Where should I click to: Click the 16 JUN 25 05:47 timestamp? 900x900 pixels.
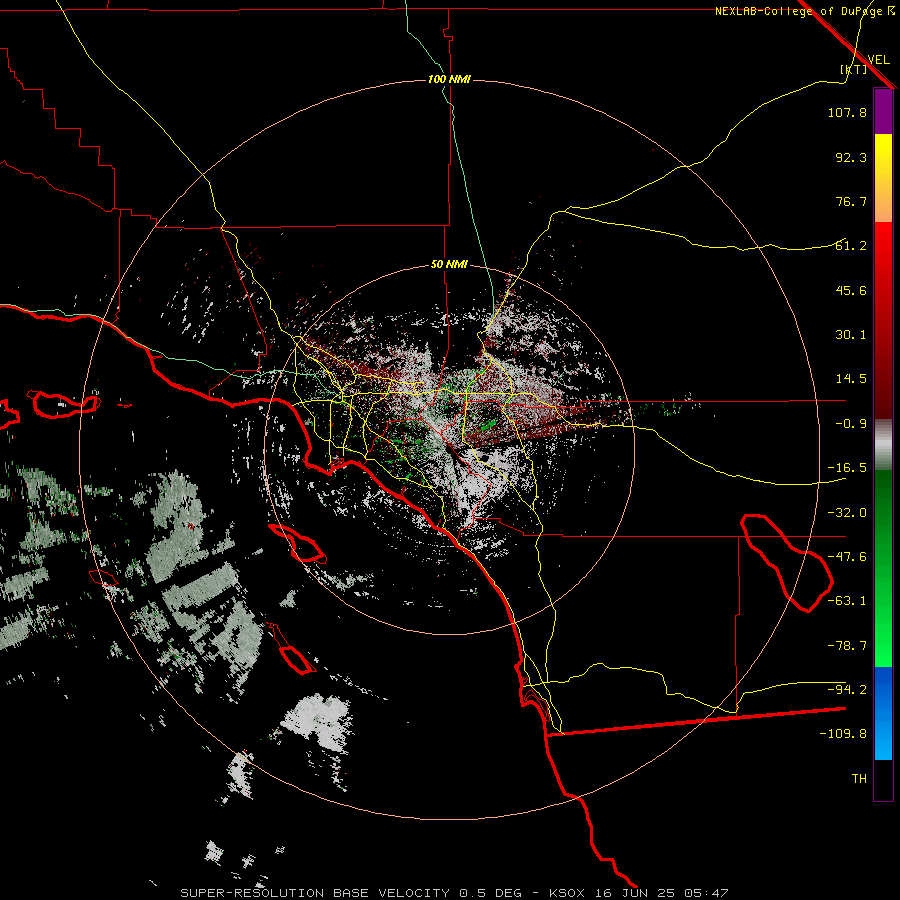(661, 893)
